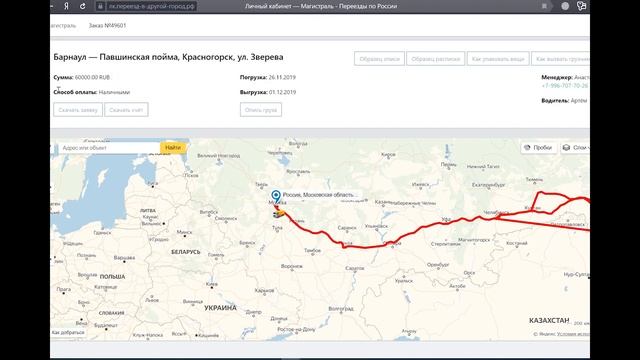Reload the page with the refresh icon

coord(82,6)
